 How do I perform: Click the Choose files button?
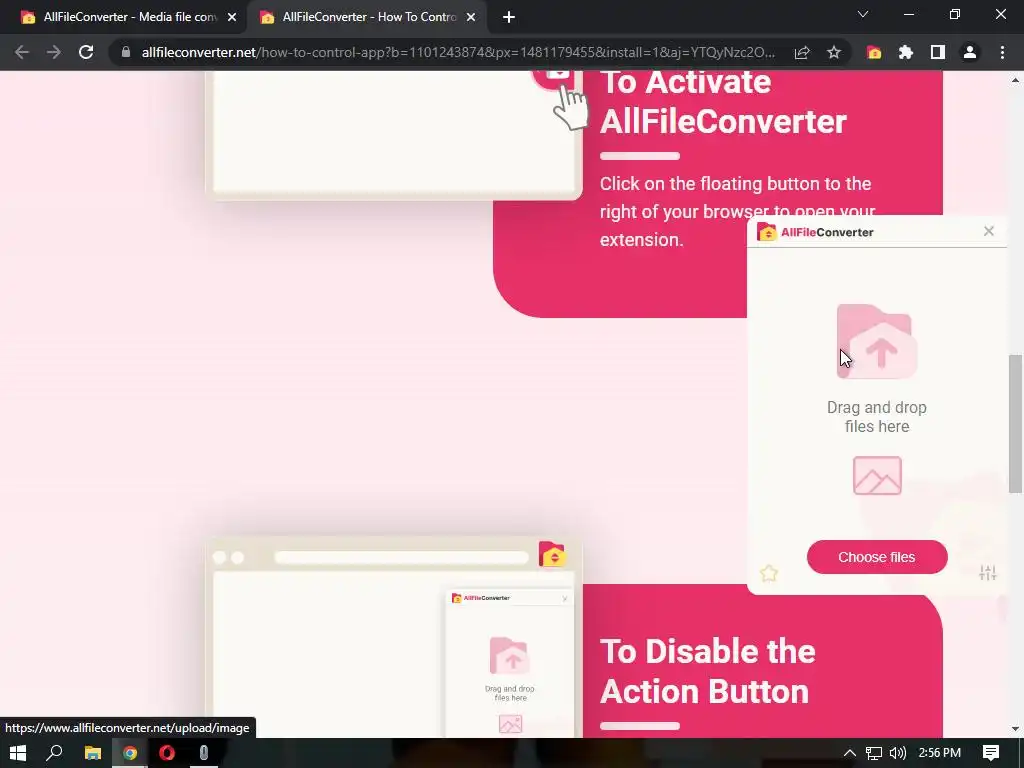pos(877,557)
